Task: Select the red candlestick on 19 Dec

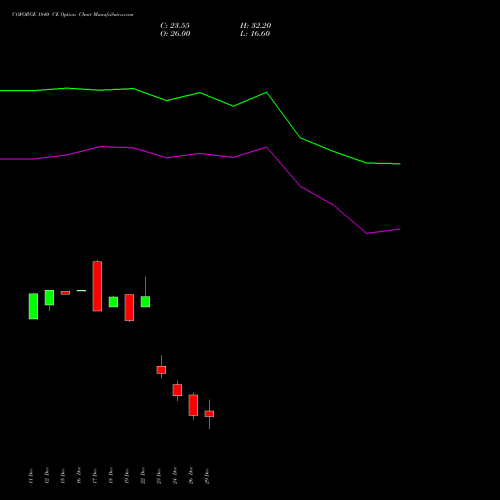Action: tap(129, 307)
